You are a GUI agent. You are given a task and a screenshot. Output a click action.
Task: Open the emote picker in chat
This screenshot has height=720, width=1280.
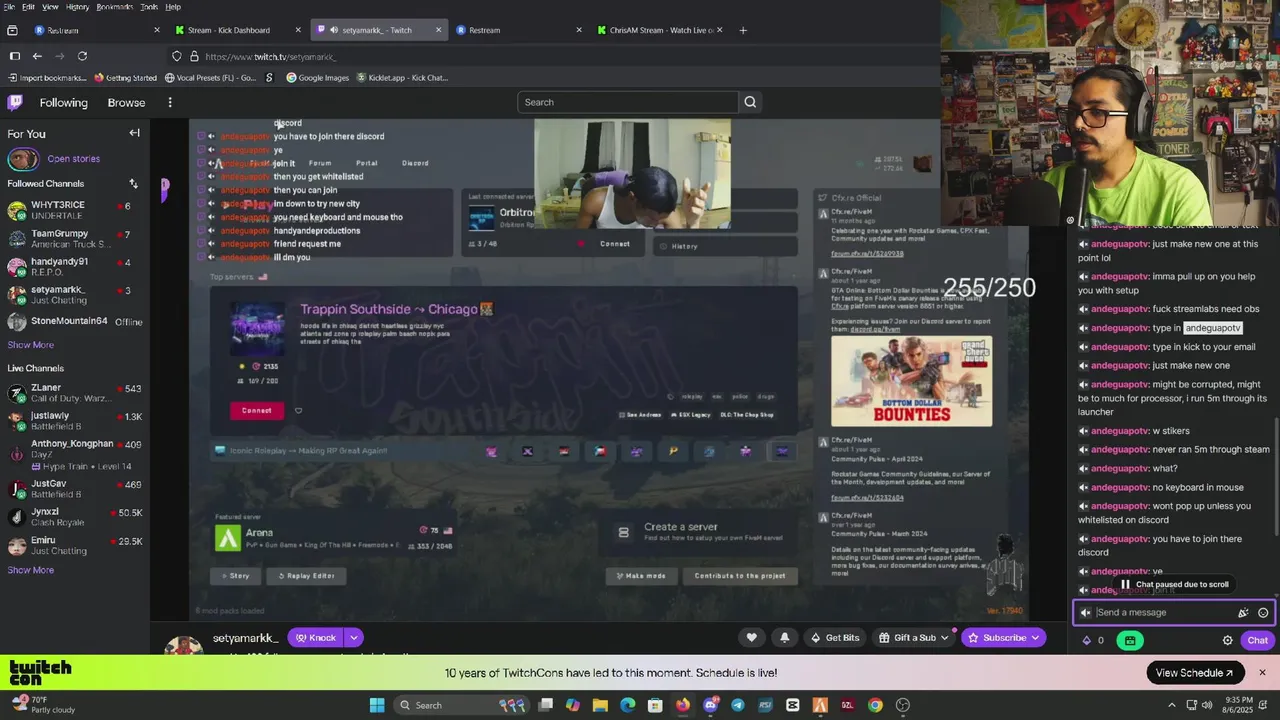1263,613
